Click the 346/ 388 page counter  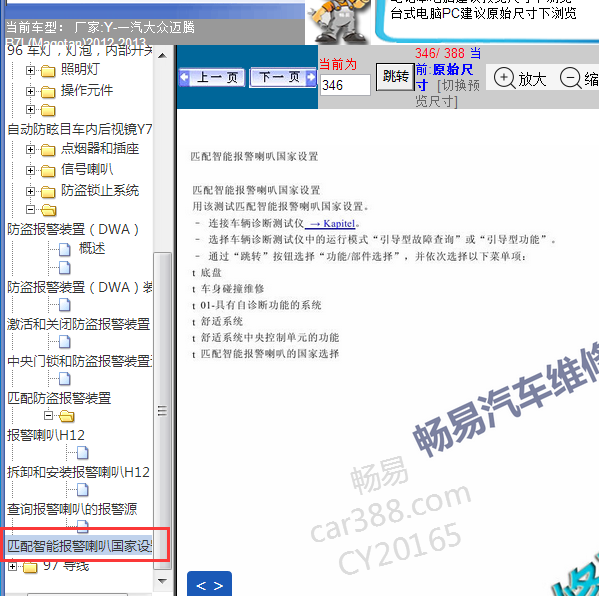coord(440,53)
